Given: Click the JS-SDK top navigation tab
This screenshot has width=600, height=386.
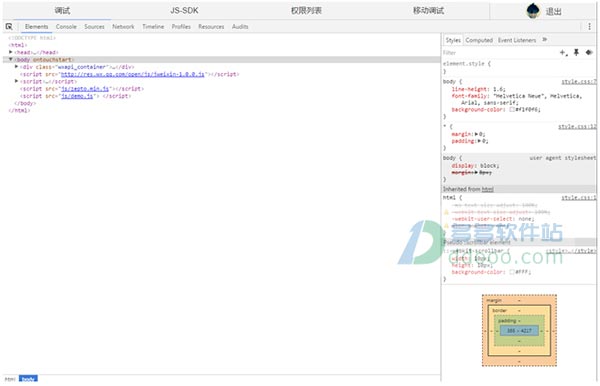Looking at the screenshot, I should pyautogui.click(x=184, y=11).
